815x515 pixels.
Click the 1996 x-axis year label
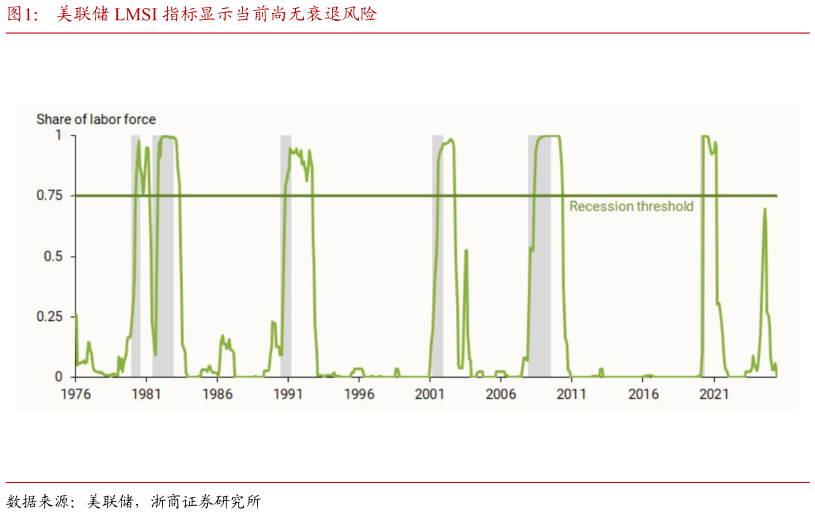click(x=359, y=394)
